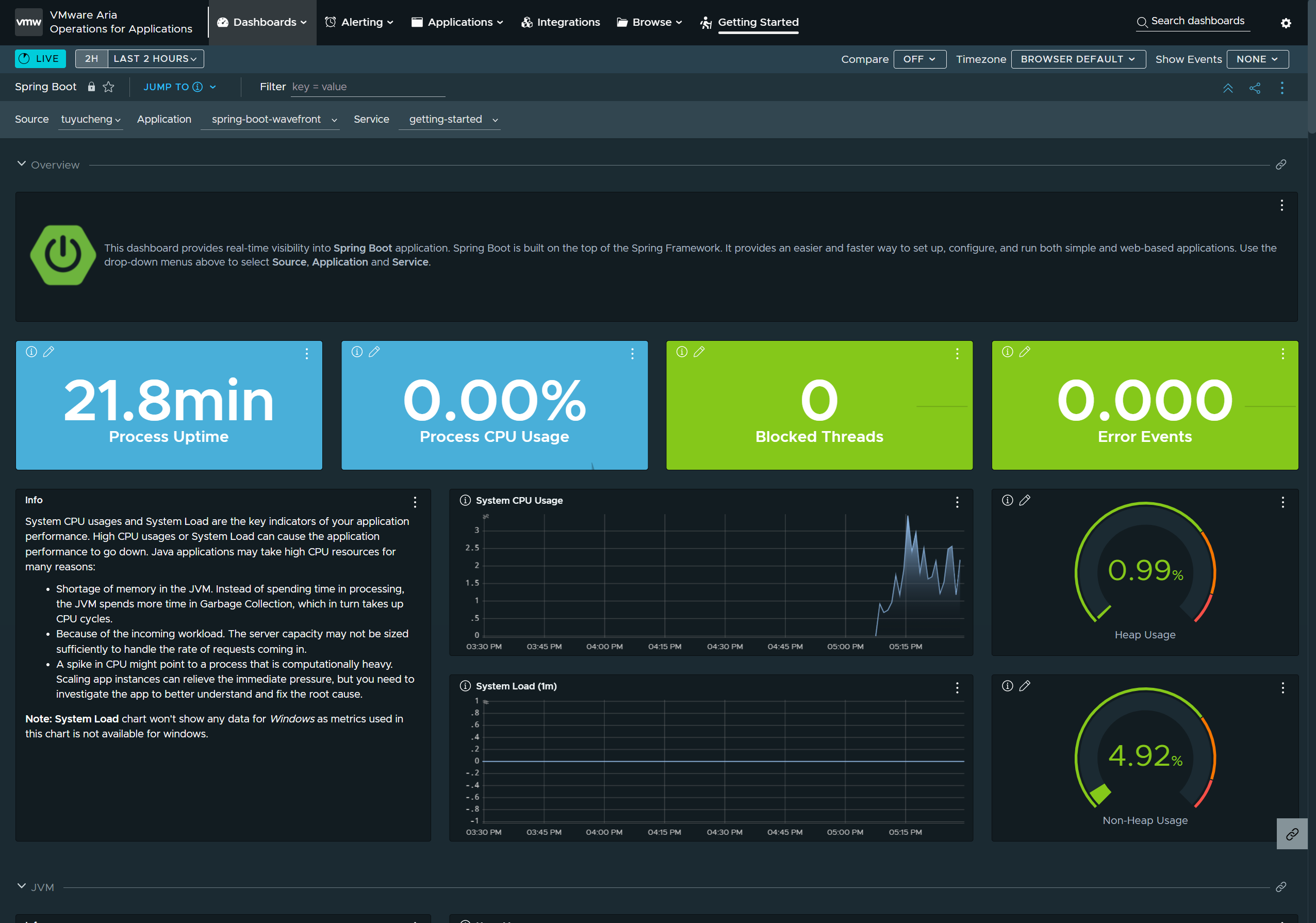
Task: Toggle the LIVE data mode
Action: [40, 58]
